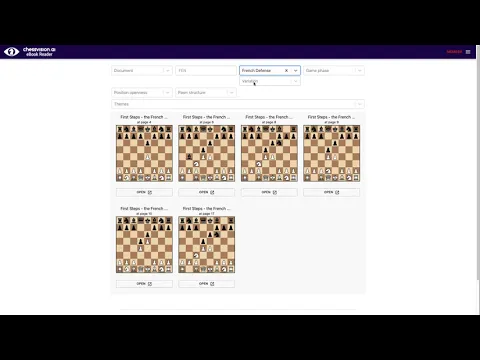Select the chess board from page 4
The height and width of the screenshot is (360, 480).
pyautogui.click(x=144, y=153)
